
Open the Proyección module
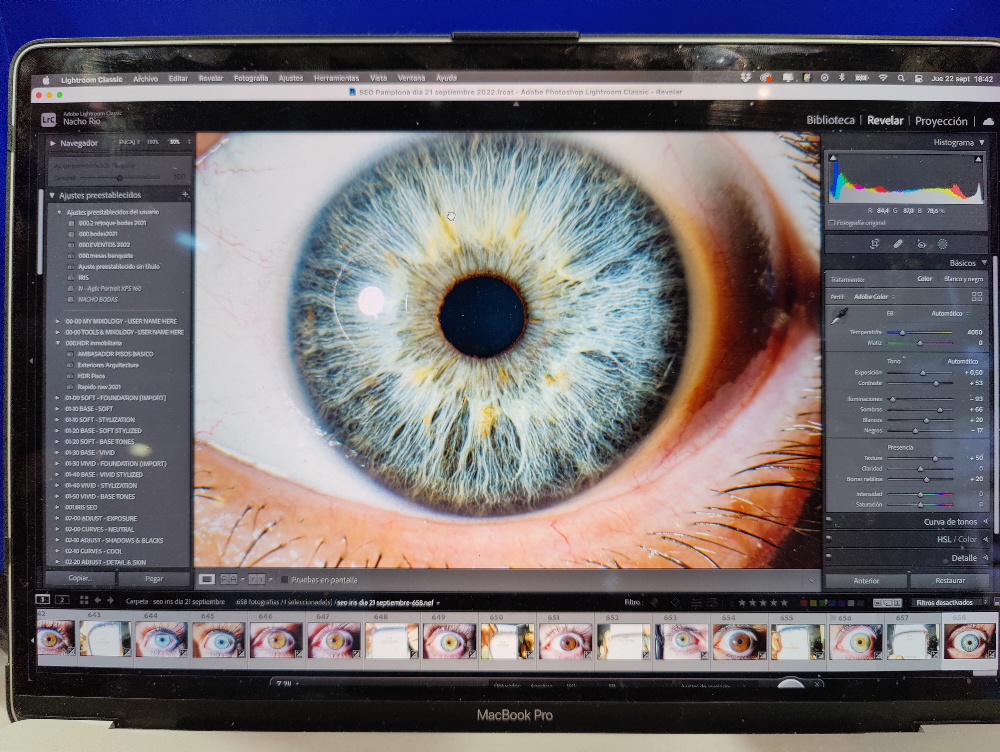941,121
